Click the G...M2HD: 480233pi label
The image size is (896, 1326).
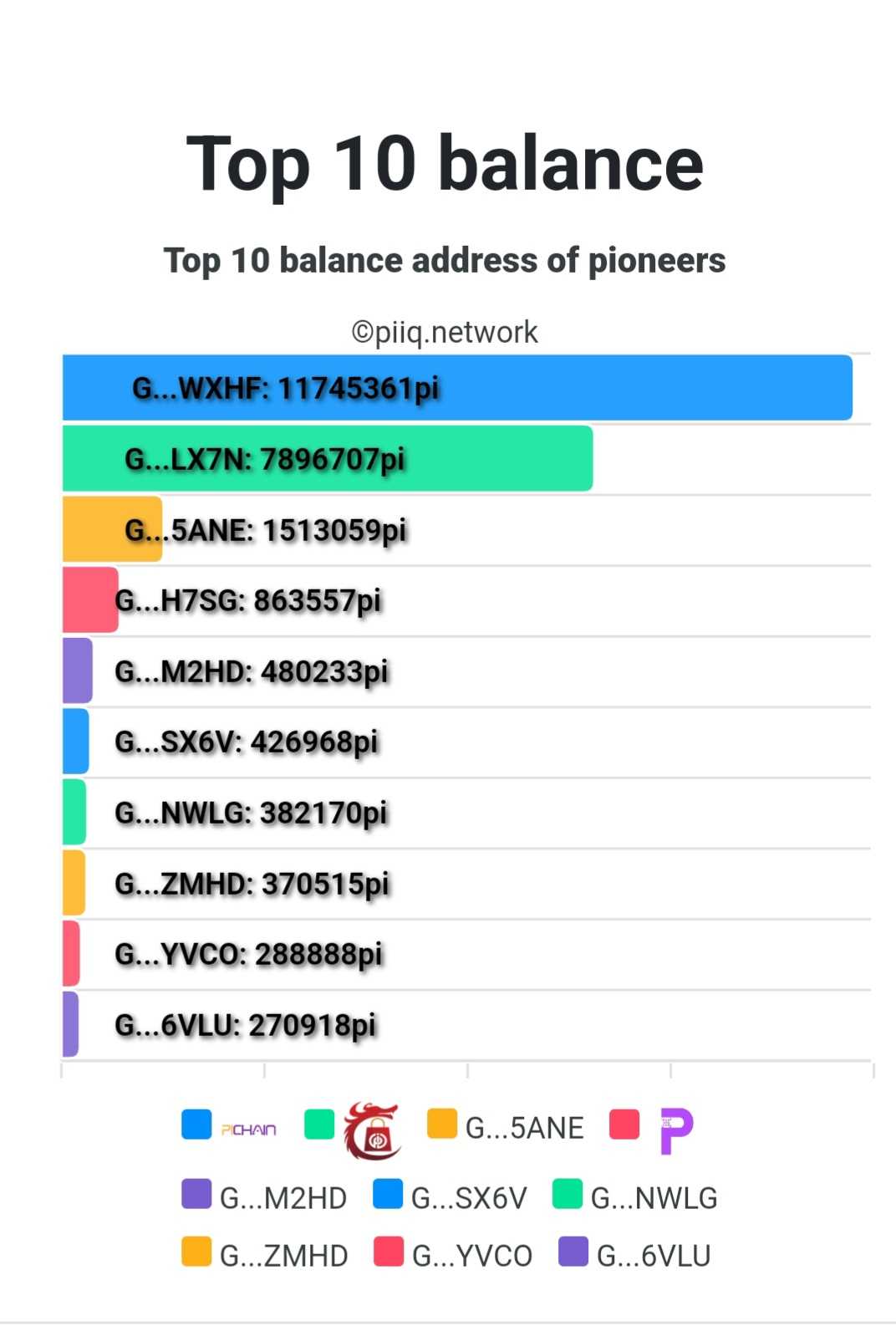(252, 671)
